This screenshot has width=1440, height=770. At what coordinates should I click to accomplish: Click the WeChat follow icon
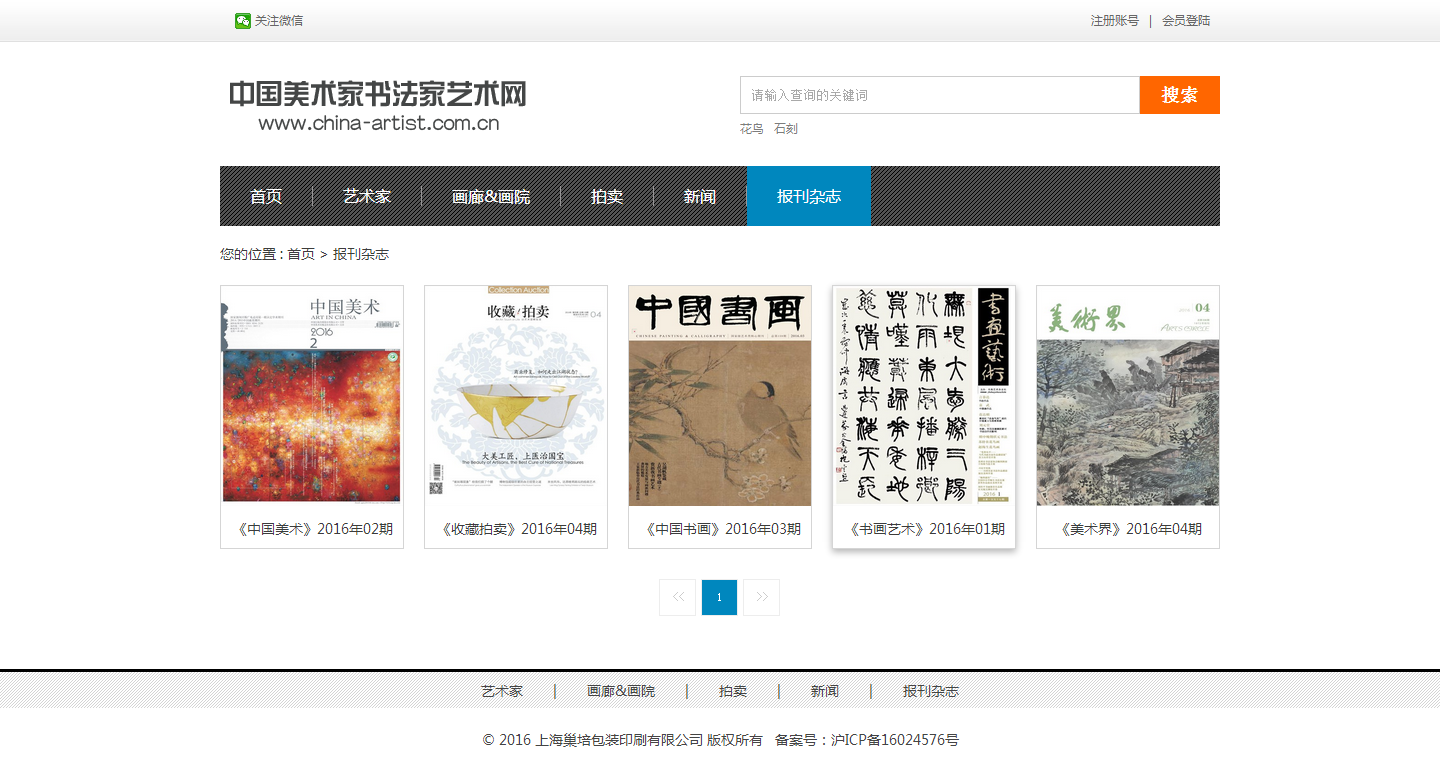(242, 21)
